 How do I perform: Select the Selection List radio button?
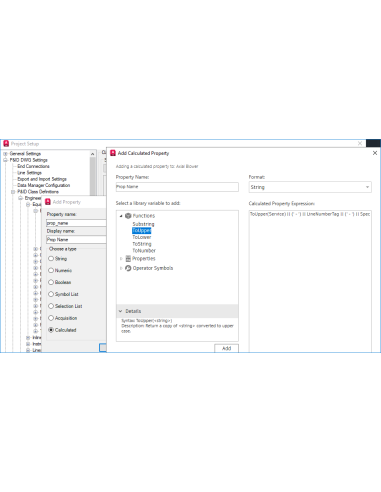51,306
